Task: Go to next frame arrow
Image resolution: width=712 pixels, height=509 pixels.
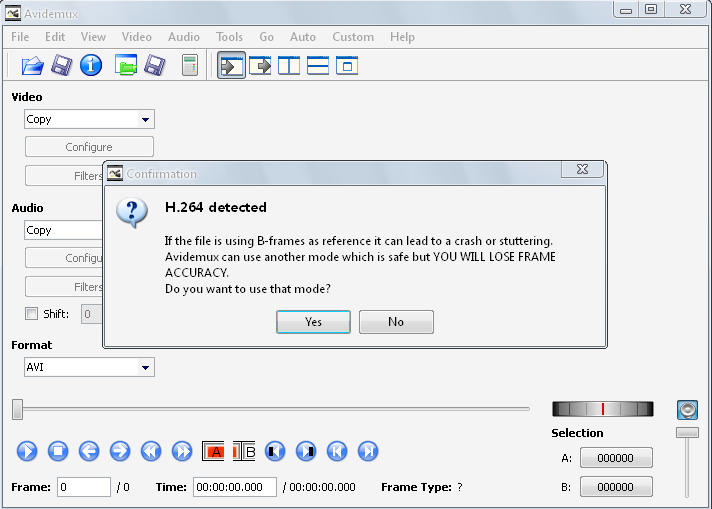Action: pyautogui.click(x=120, y=451)
